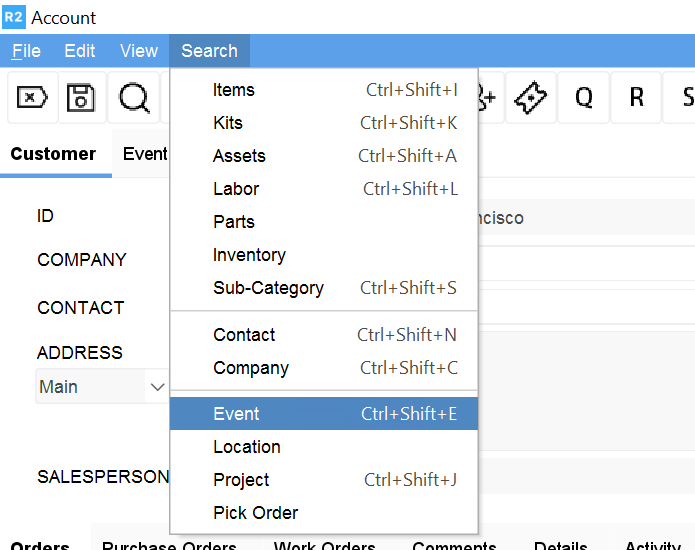Click the magnifying glass search icon

[134, 97]
